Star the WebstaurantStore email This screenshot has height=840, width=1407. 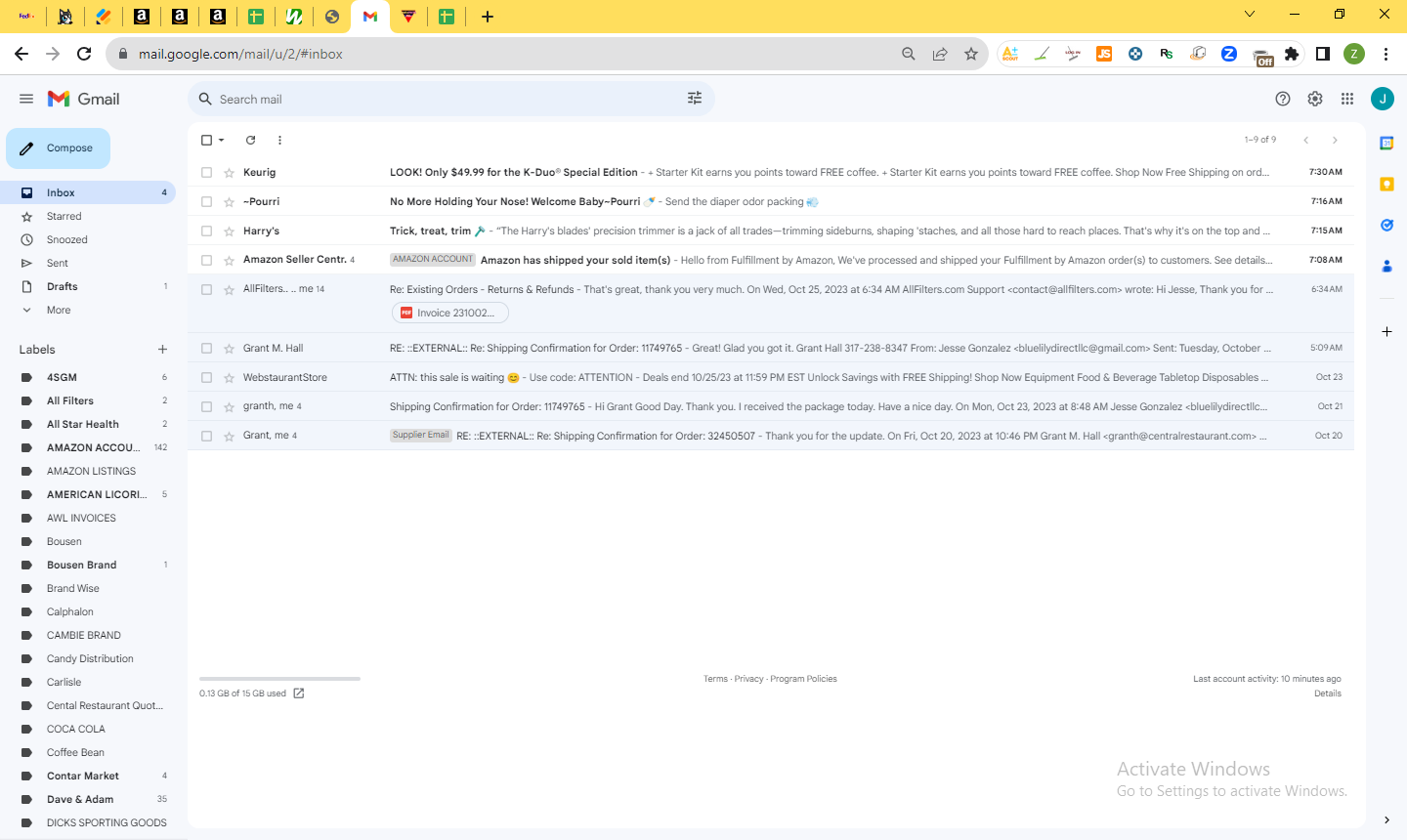click(x=229, y=378)
